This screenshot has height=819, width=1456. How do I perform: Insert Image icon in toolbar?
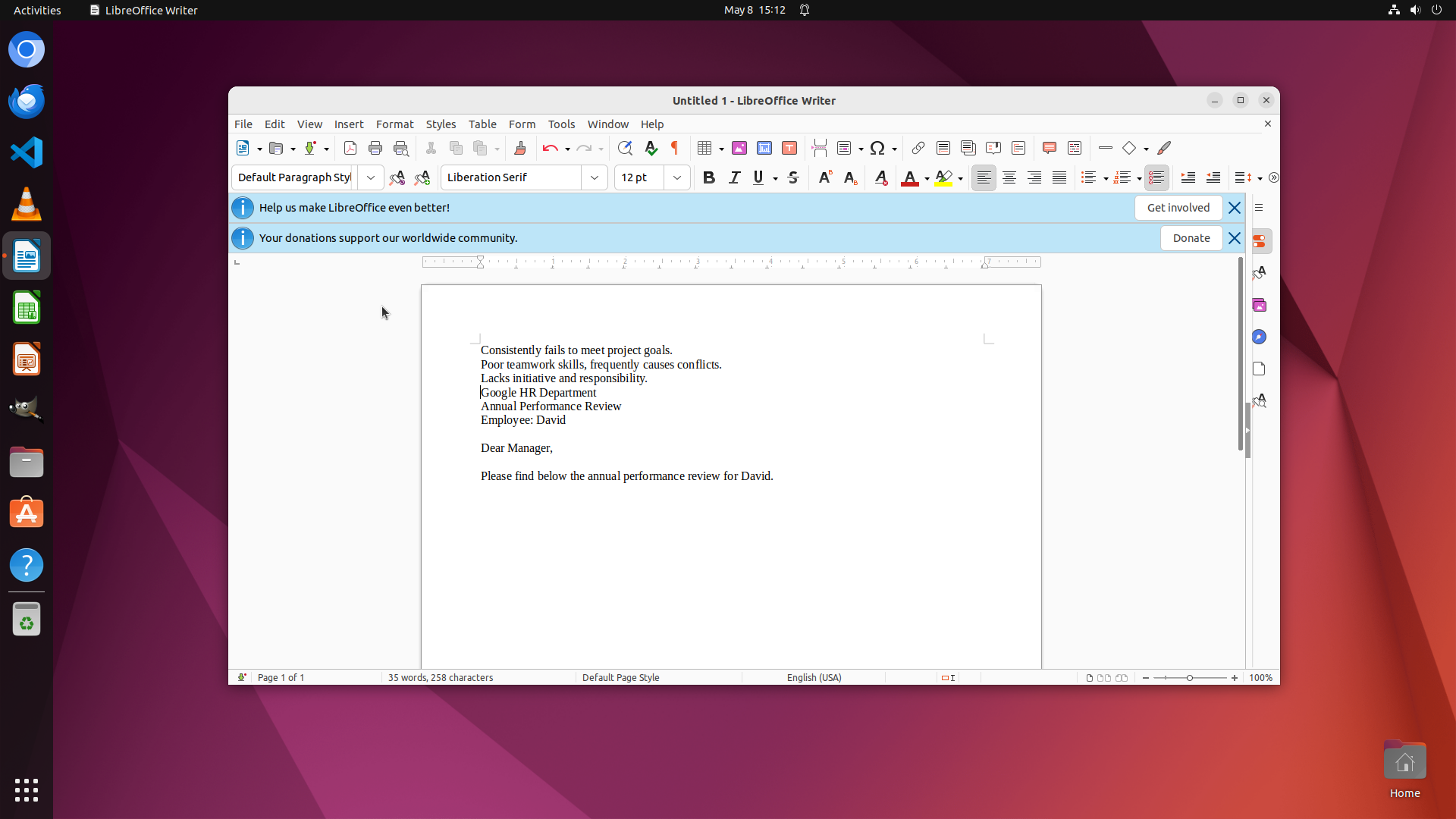[x=739, y=148]
